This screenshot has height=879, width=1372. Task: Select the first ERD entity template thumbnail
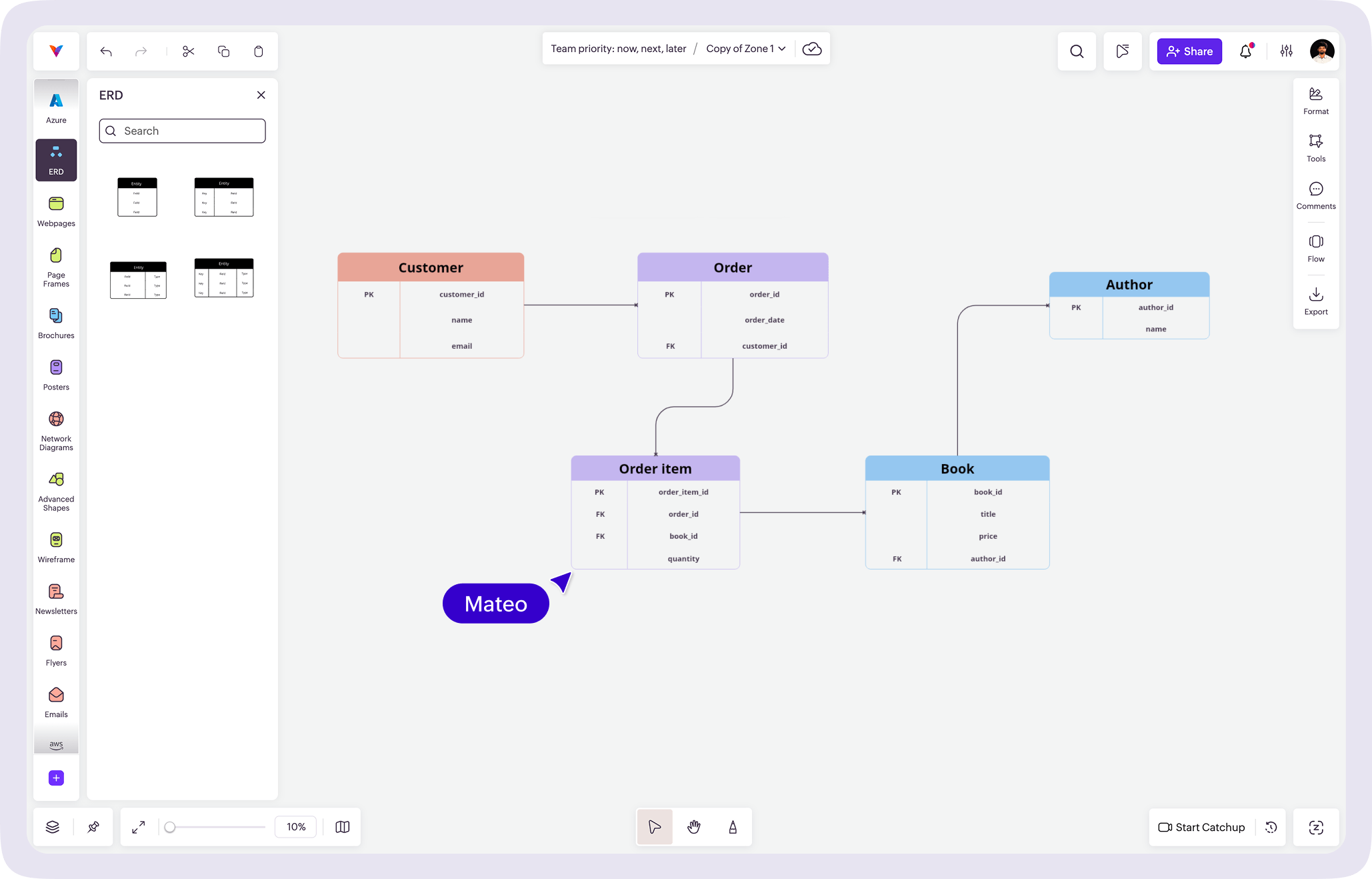click(x=137, y=197)
